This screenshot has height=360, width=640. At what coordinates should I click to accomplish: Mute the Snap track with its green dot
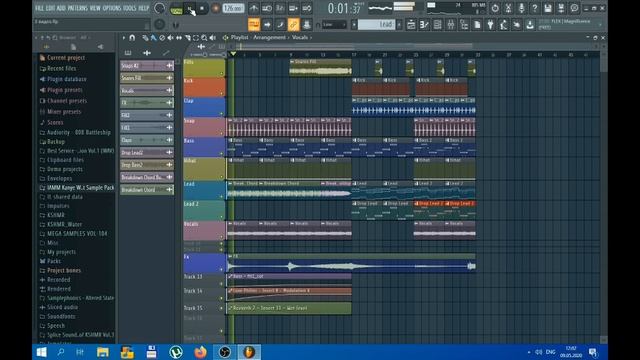(x=222, y=133)
